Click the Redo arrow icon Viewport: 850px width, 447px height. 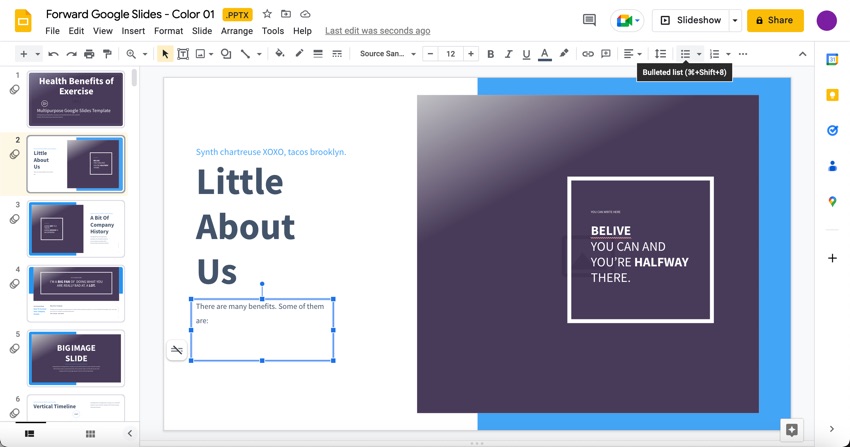pos(71,54)
